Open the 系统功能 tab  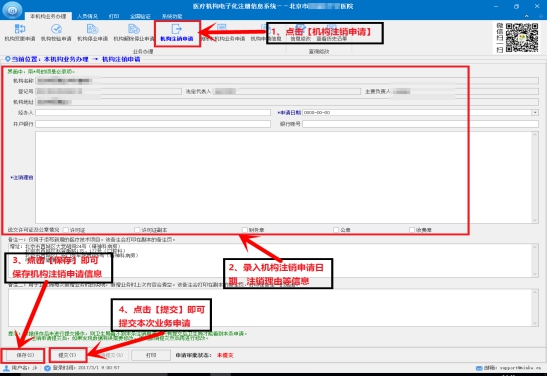[172, 16]
